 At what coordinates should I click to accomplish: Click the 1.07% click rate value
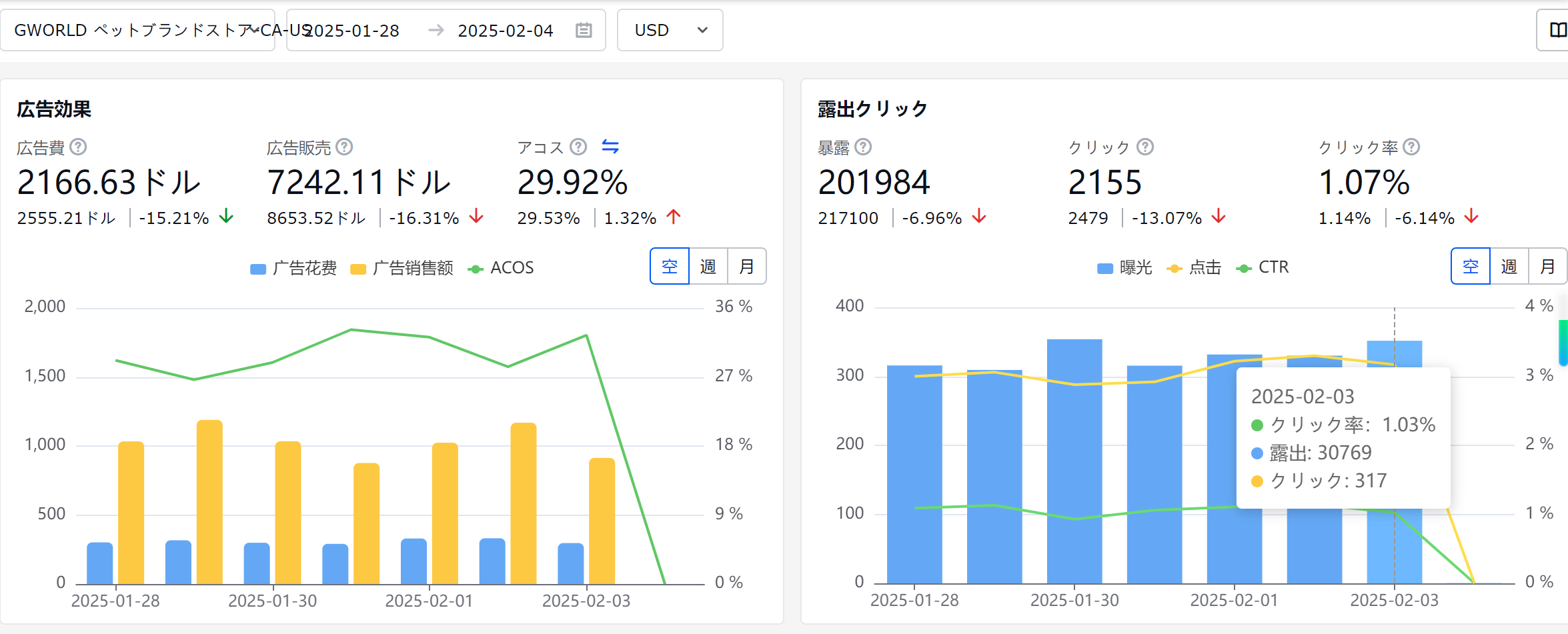tap(1364, 182)
